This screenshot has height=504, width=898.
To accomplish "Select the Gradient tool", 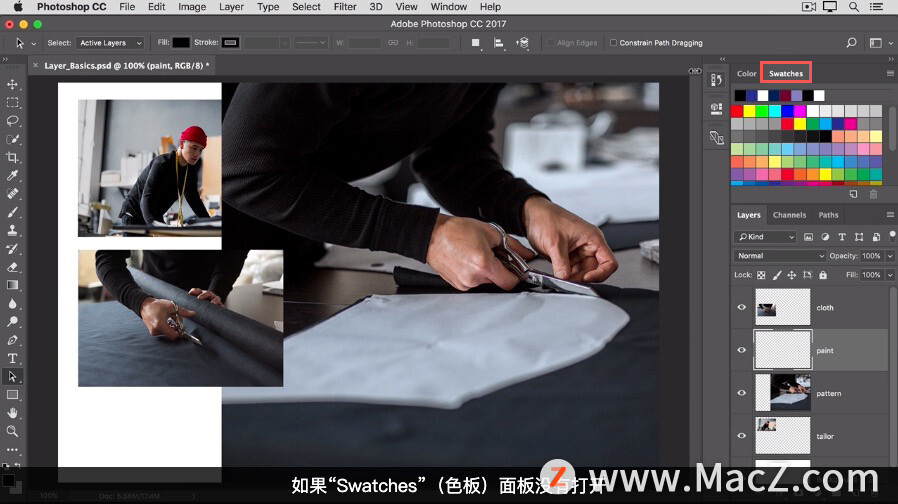I will [12, 285].
